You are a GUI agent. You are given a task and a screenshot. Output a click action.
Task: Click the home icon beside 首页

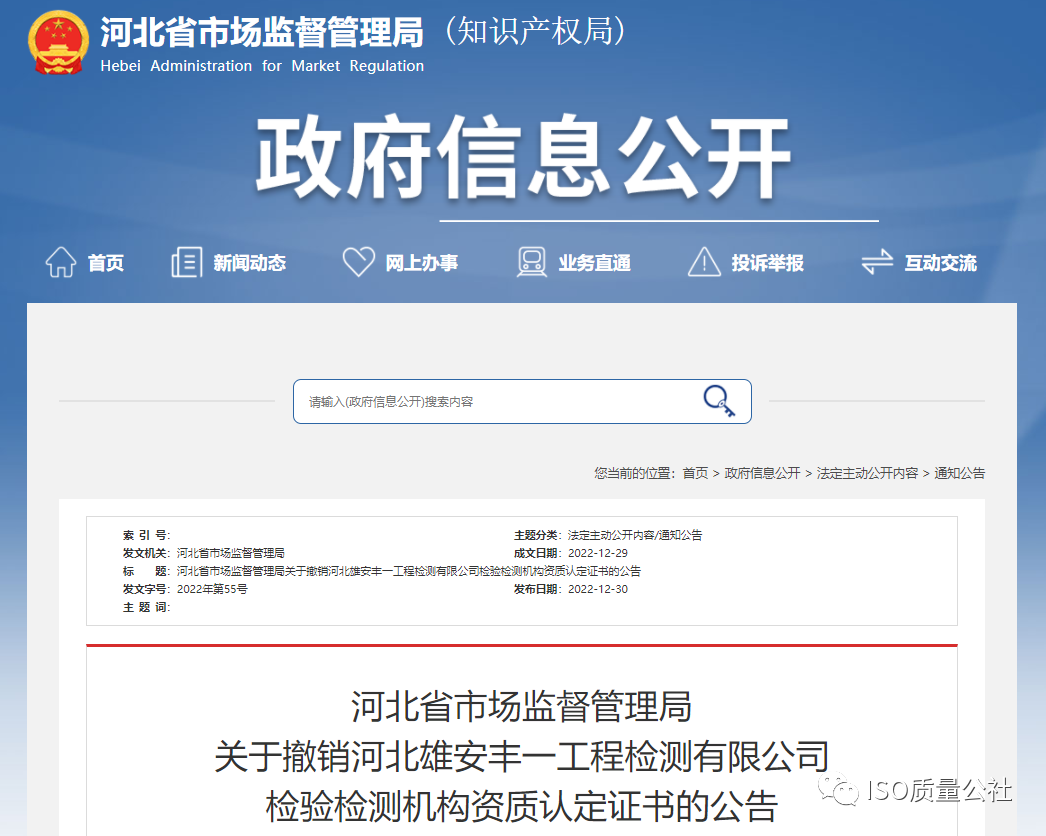62,261
